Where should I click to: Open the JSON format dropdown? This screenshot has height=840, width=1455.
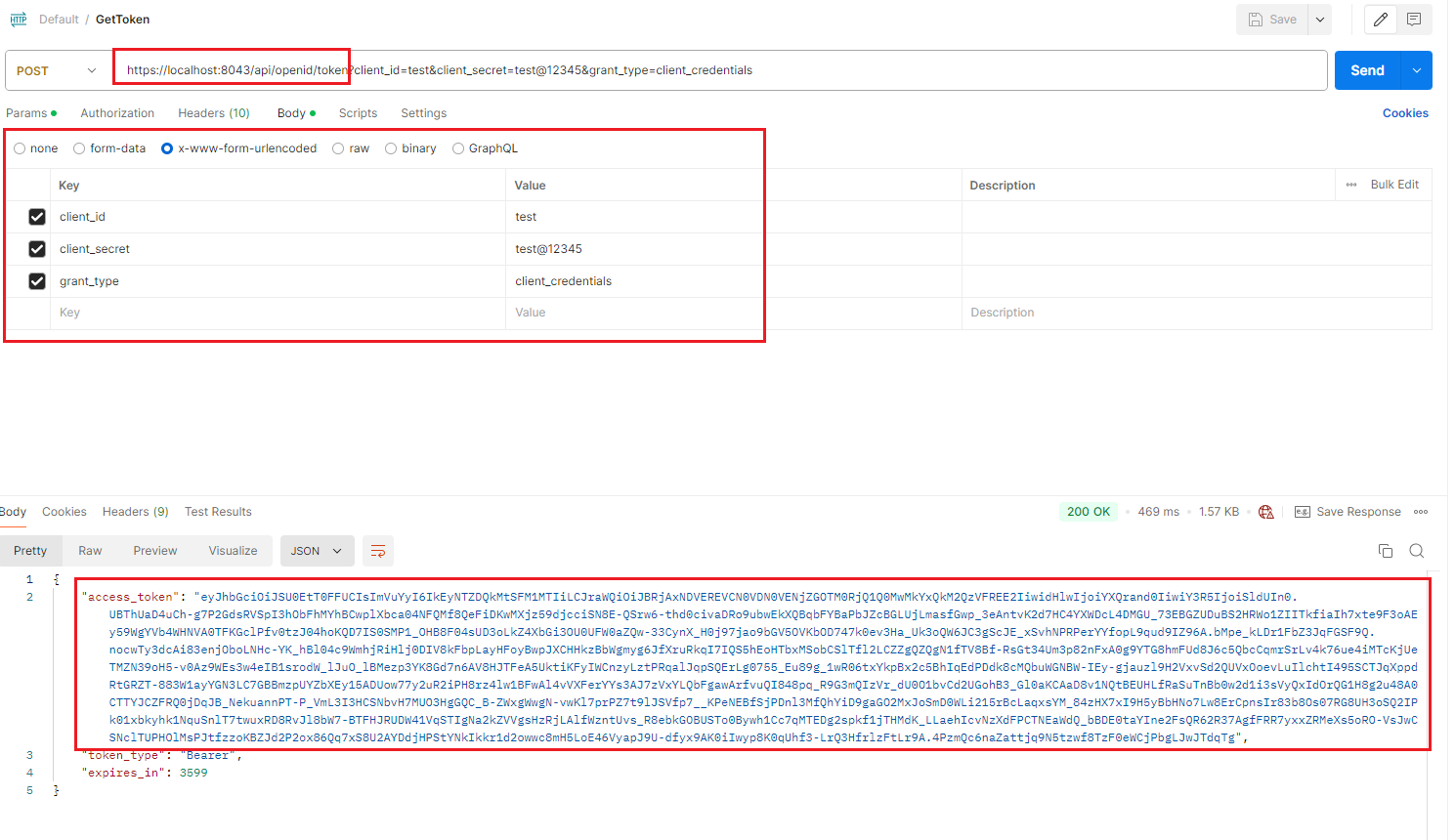pyautogui.click(x=316, y=551)
